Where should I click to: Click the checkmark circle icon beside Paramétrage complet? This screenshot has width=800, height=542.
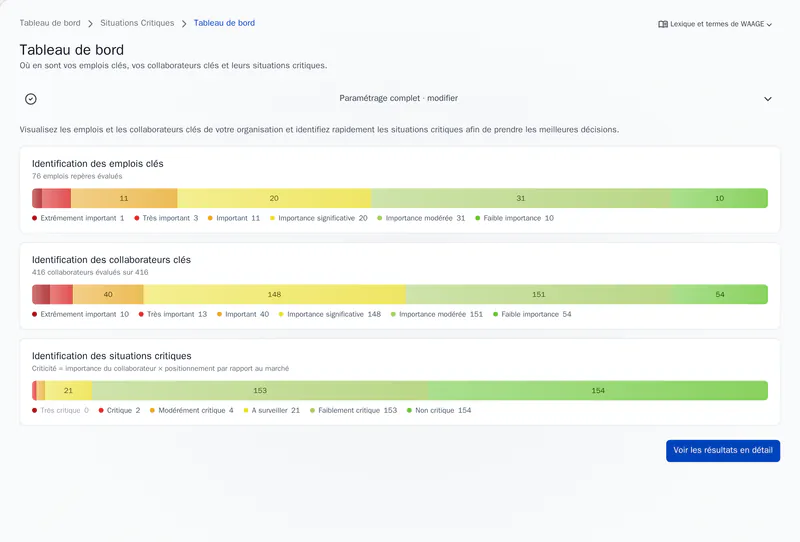pos(31,99)
